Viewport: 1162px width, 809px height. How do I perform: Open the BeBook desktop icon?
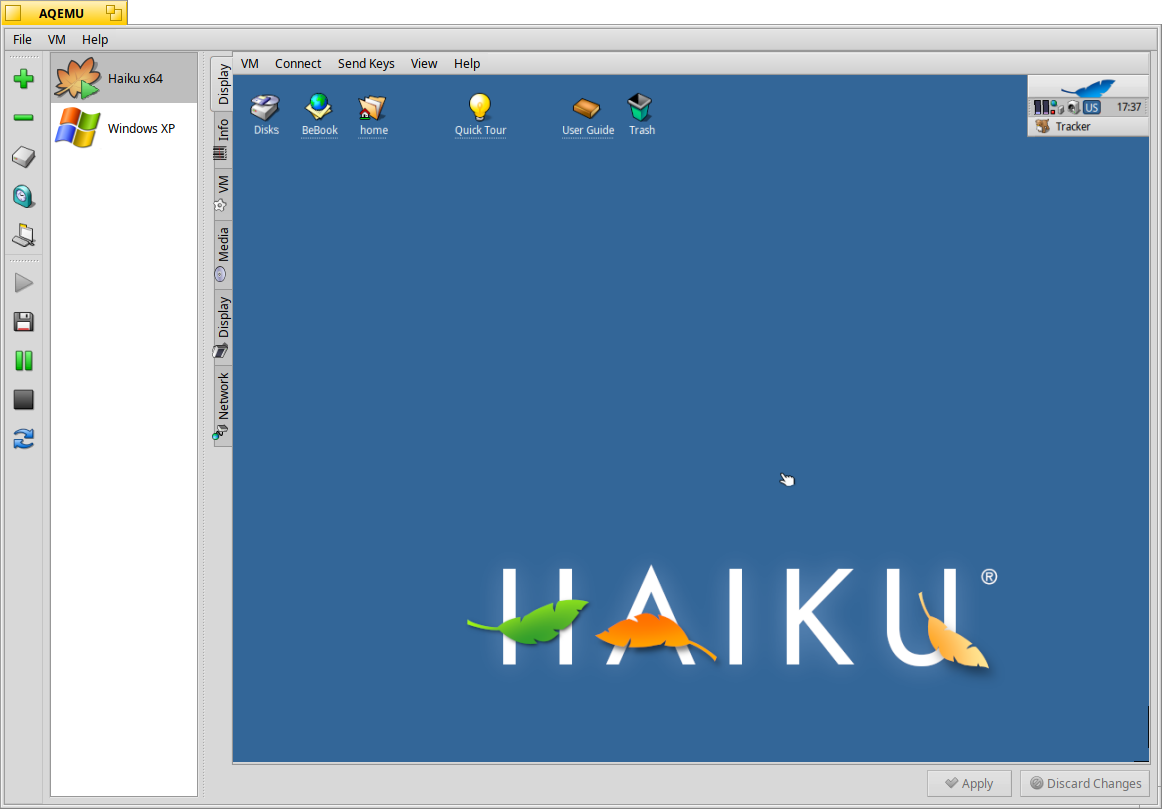[319, 115]
